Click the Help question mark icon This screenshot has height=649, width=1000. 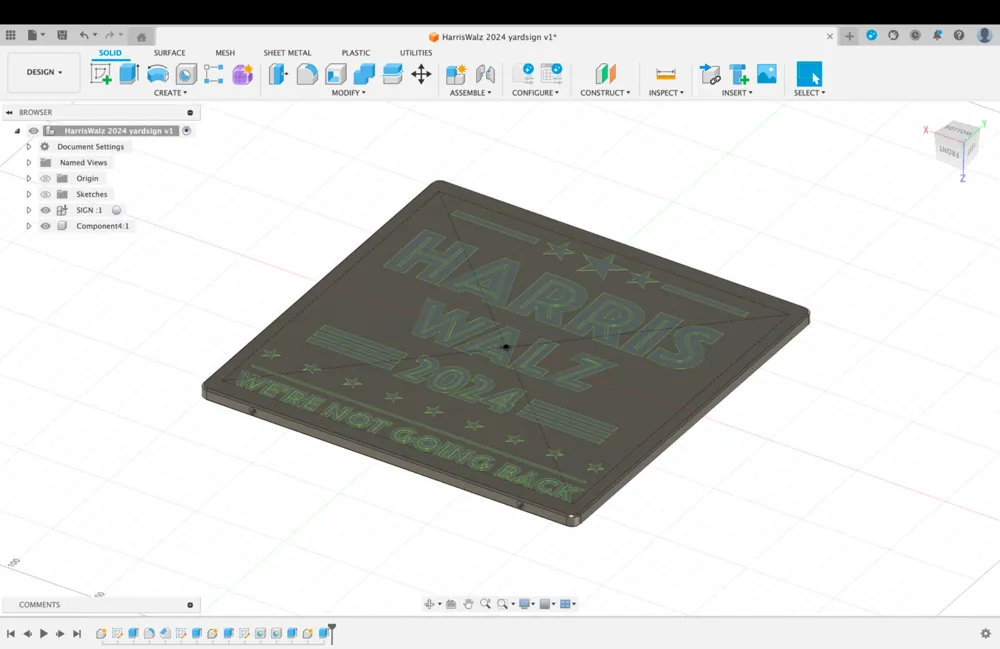tap(959, 36)
